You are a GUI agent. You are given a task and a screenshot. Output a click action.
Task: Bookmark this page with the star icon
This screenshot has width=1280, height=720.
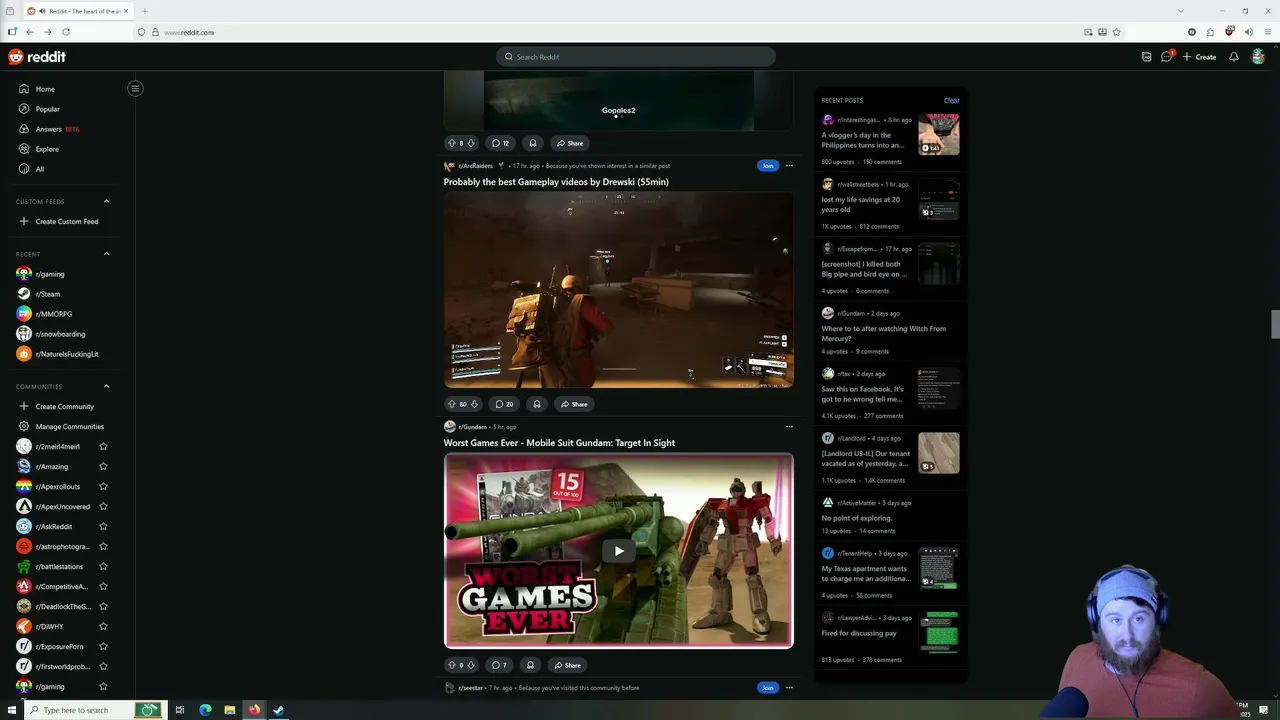(1116, 32)
